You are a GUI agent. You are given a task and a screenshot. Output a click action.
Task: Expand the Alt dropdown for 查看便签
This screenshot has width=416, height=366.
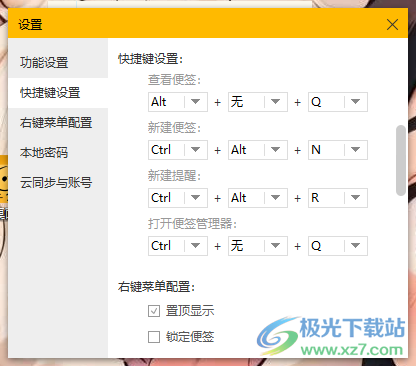coord(178,102)
